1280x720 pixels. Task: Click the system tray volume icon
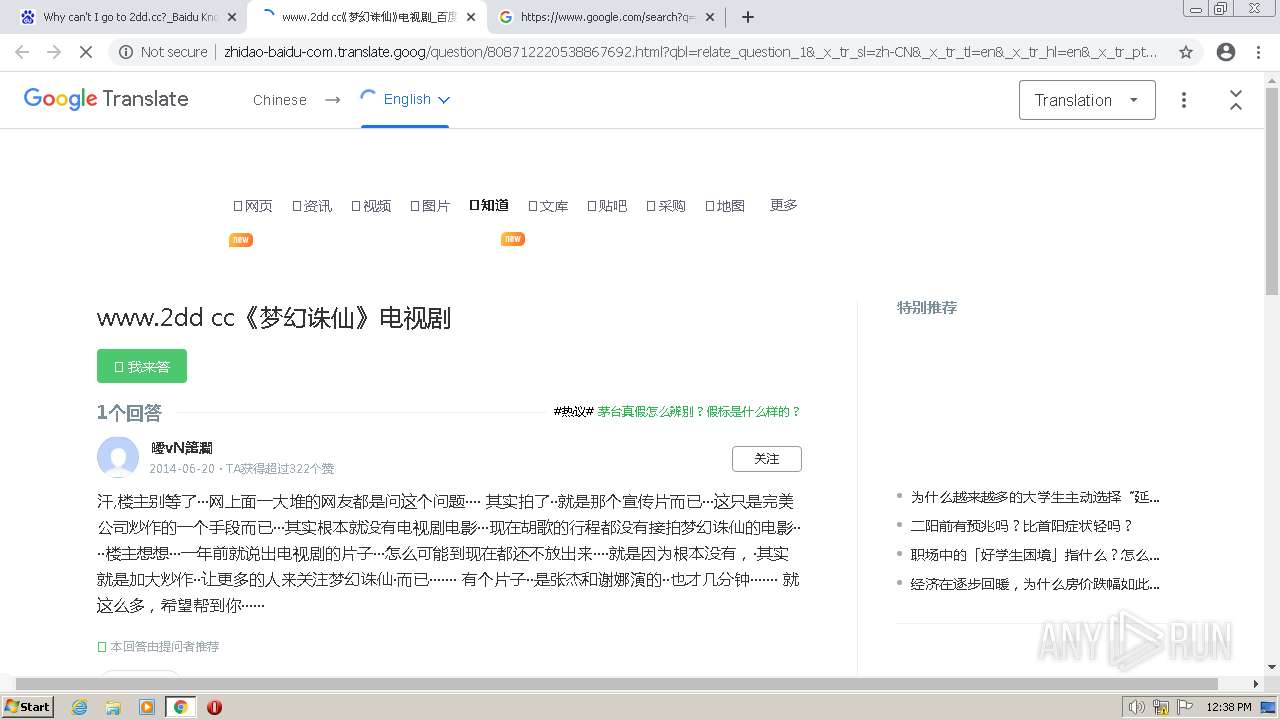point(1136,707)
